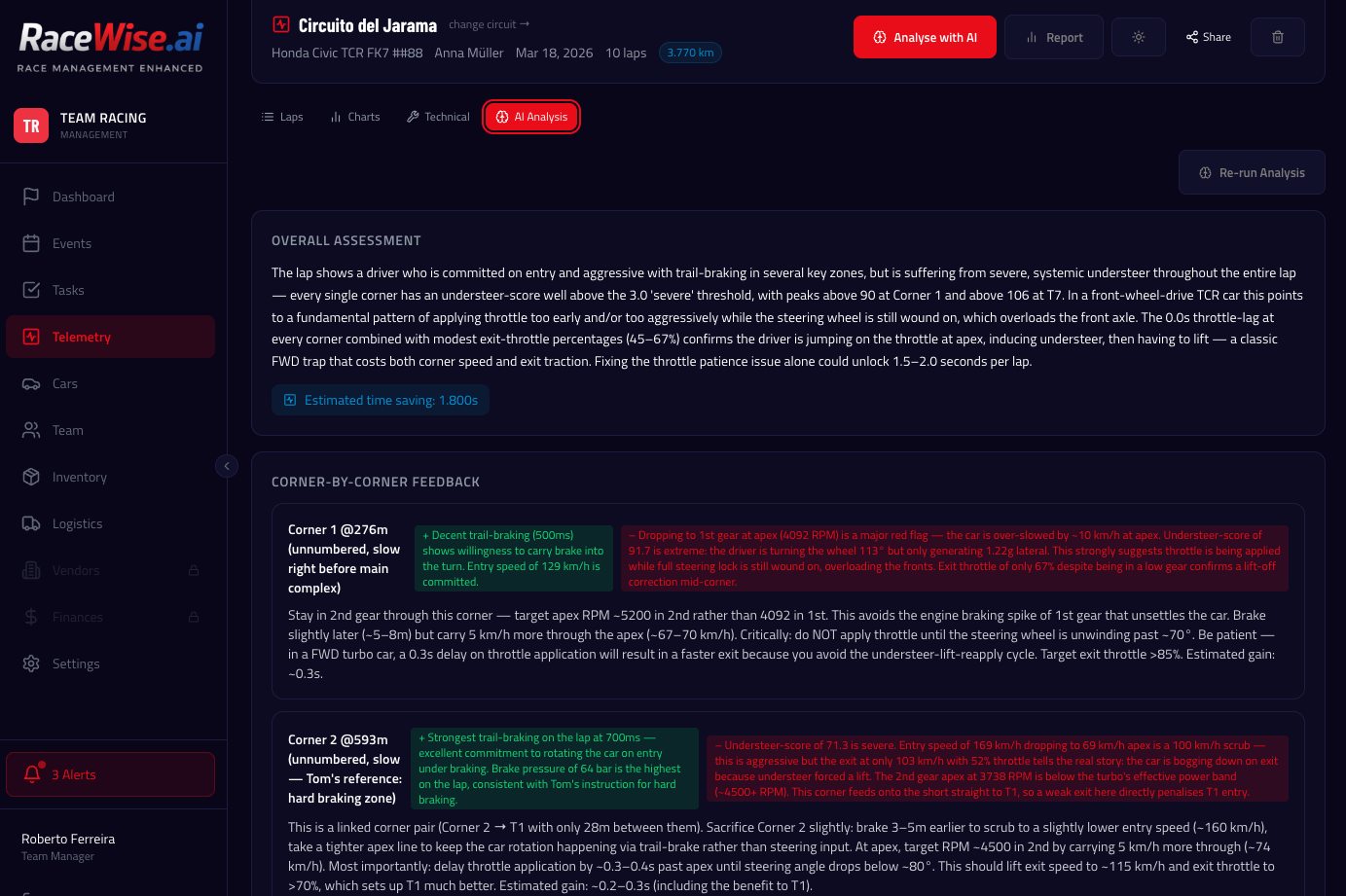Go to Tasks checkbox icon
The image size is (1346, 896).
pyautogui.click(x=31, y=290)
